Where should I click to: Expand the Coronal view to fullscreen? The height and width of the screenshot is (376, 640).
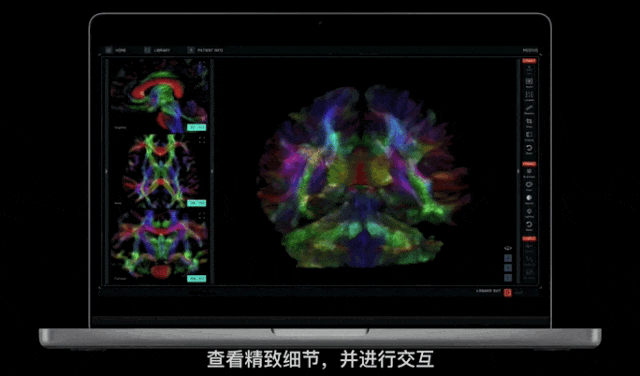202,215
